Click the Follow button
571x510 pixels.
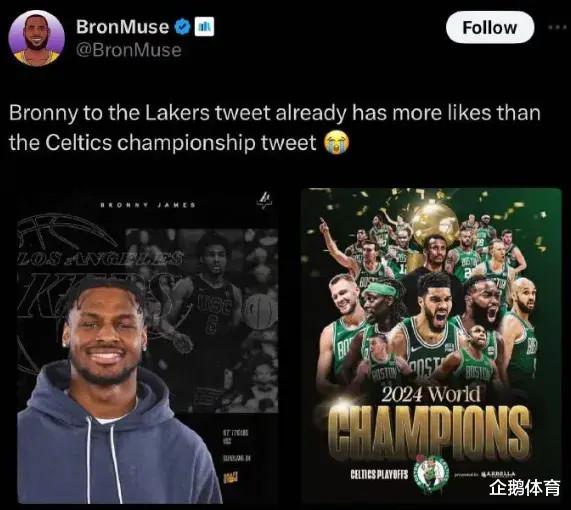490,27
